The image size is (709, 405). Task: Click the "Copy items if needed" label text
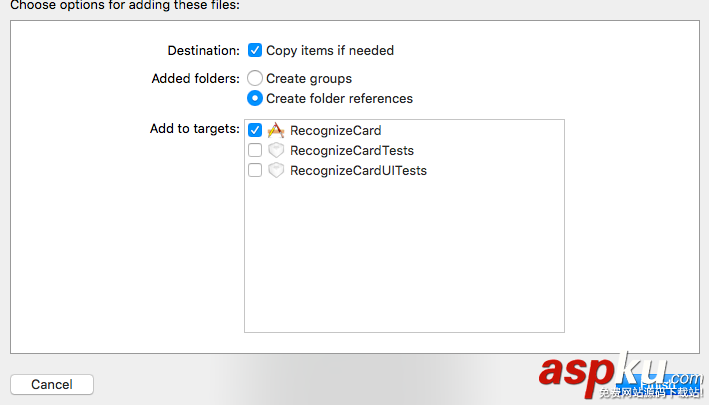coord(330,50)
